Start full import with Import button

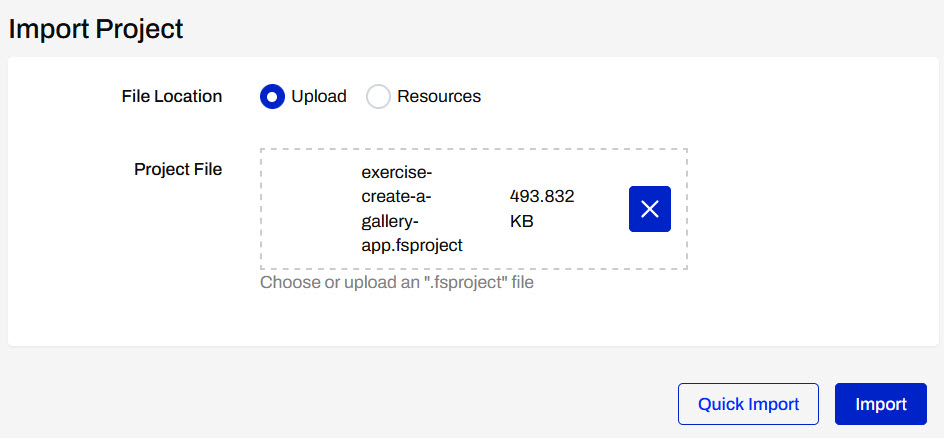click(880, 404)
